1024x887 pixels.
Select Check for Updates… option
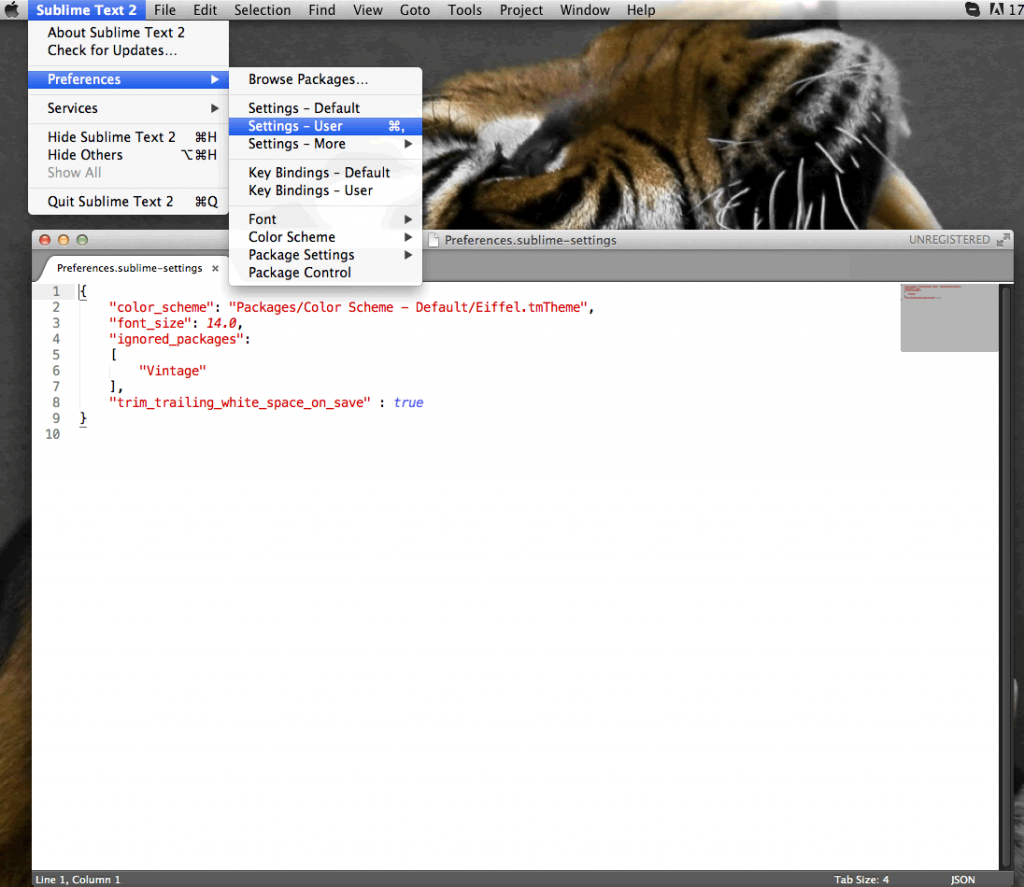coord(112,50)
